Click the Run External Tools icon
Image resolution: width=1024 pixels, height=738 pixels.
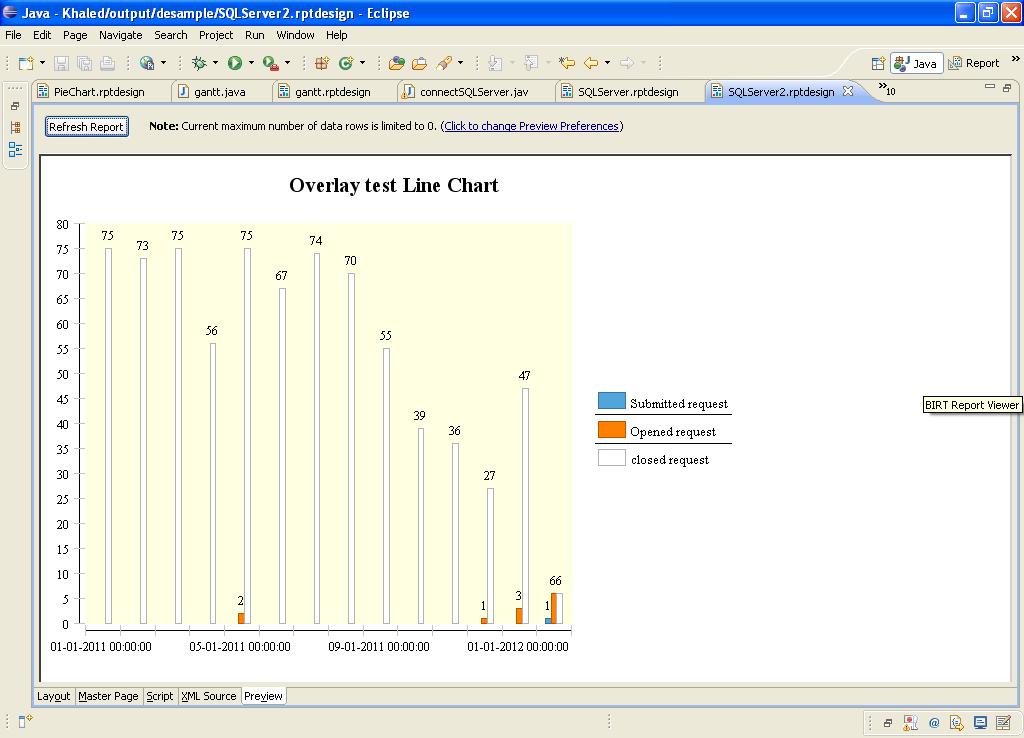(270, 63)
